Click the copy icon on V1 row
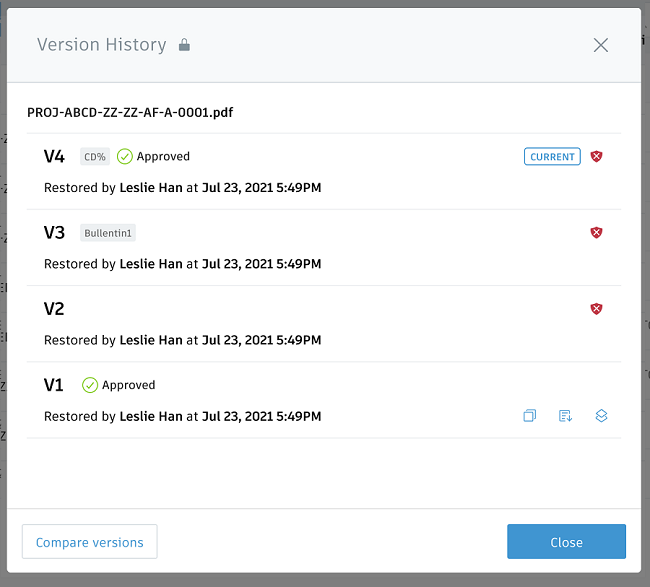This screenshot has width=650, height=587. click(530, 416)
